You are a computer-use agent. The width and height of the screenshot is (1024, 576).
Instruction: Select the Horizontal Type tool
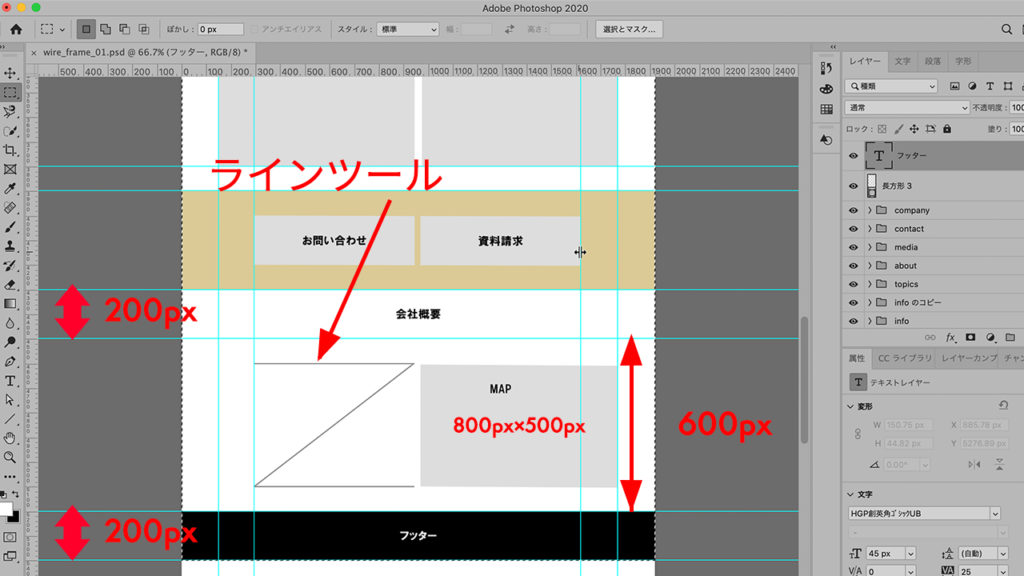point(10,381)
